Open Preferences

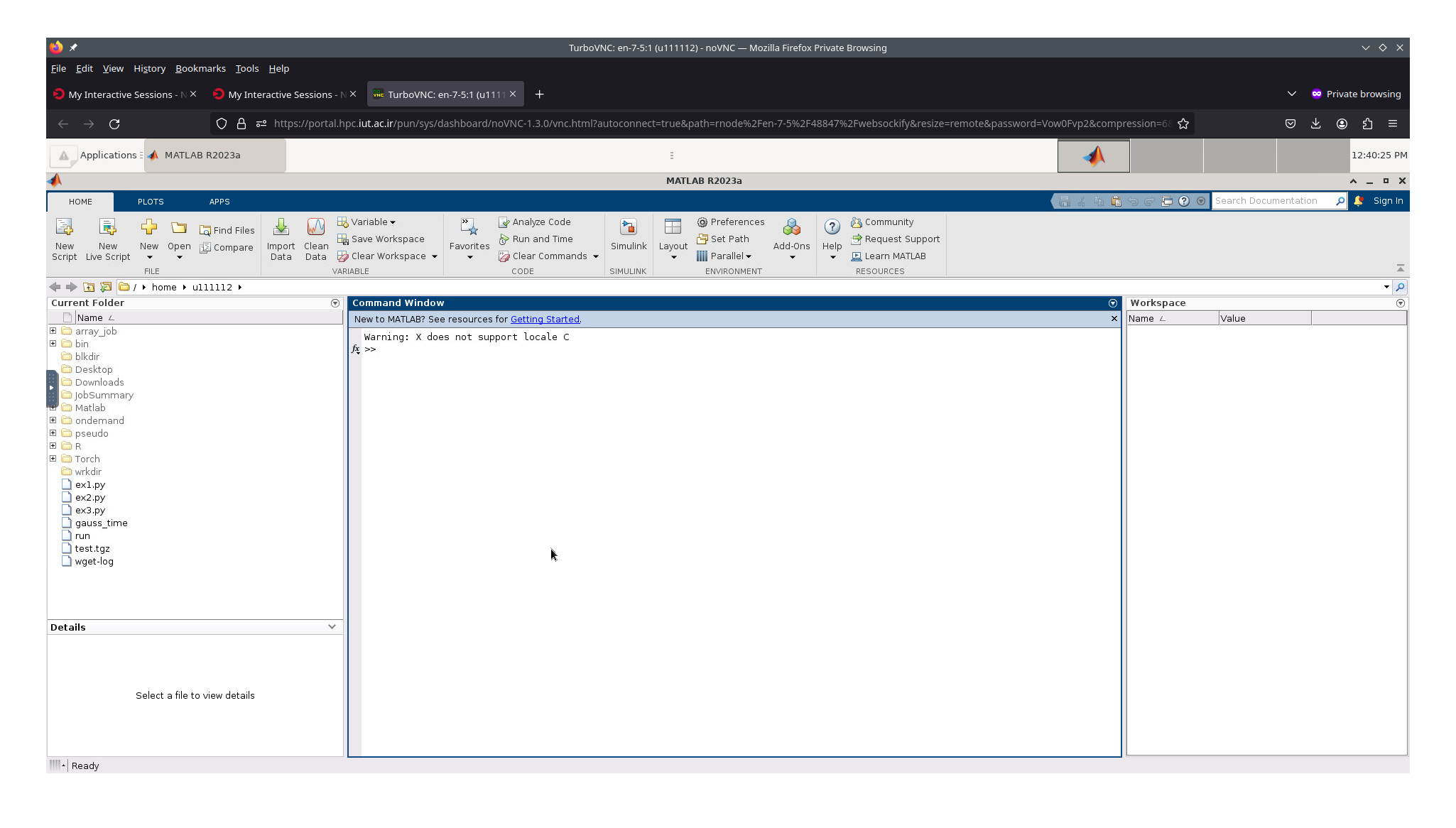tap(731, 222)
